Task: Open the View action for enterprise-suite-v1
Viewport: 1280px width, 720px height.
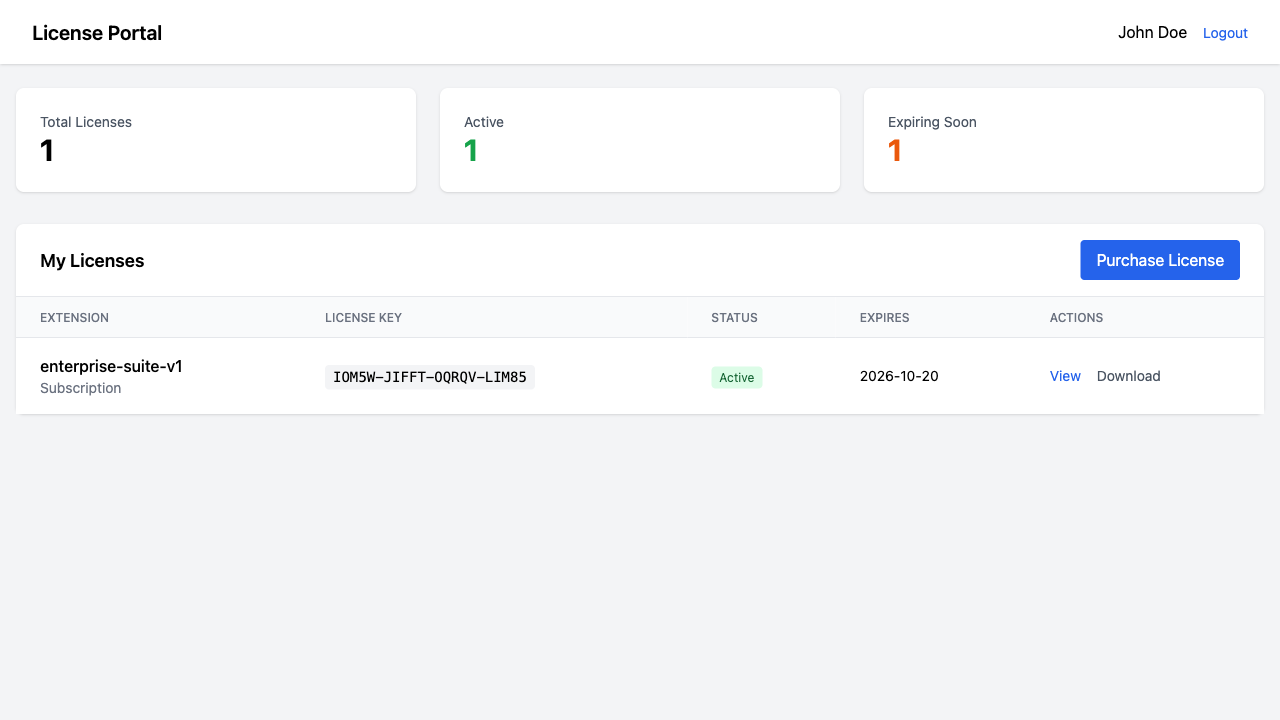Action: pyautogui.click(x=1065, y=376)
